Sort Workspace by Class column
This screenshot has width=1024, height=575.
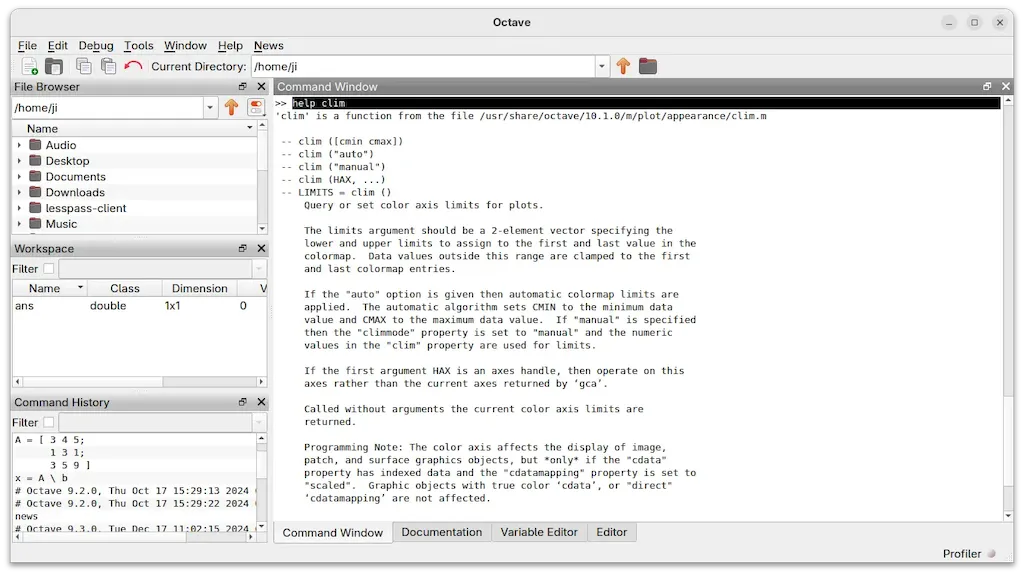[124, 288]
